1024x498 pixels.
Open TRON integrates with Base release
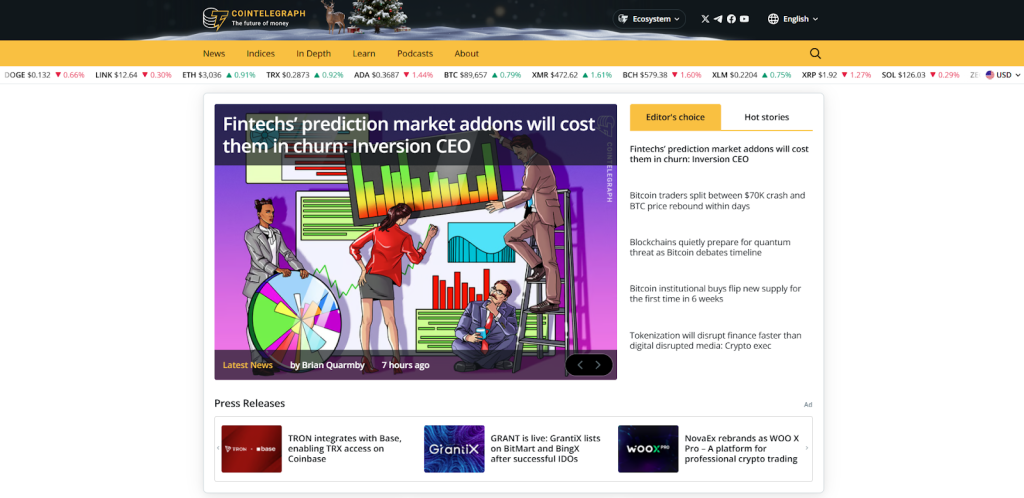point(345,448)
